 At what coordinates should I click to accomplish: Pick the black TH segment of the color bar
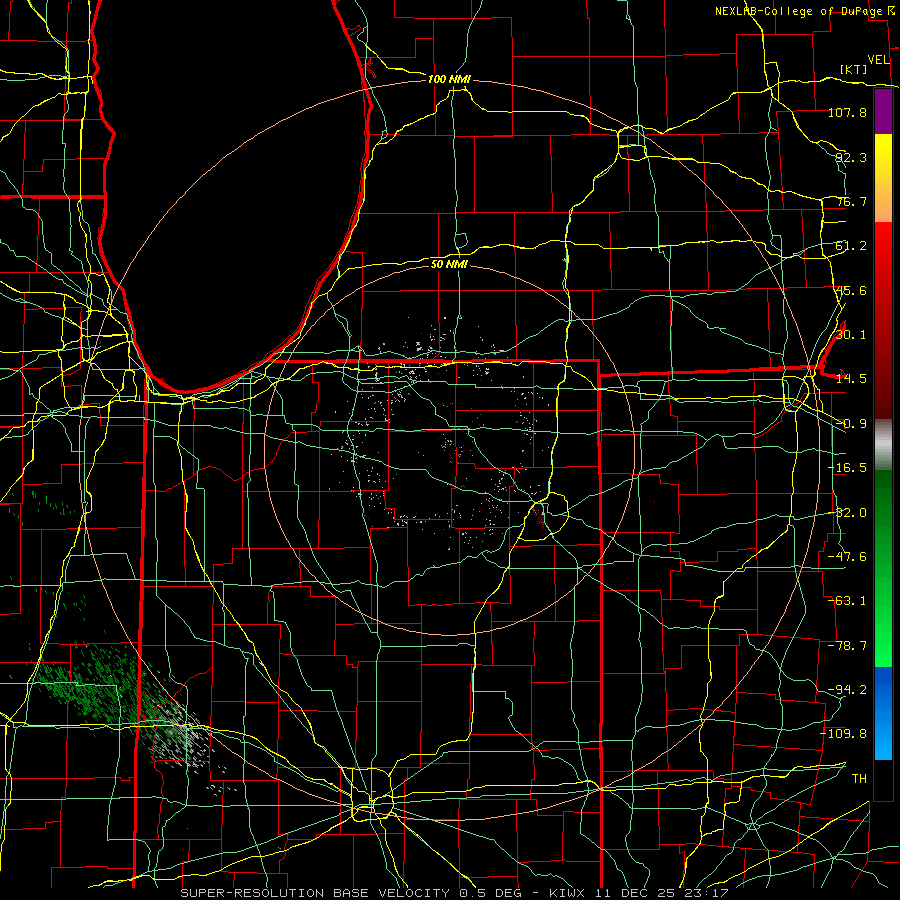883,780
